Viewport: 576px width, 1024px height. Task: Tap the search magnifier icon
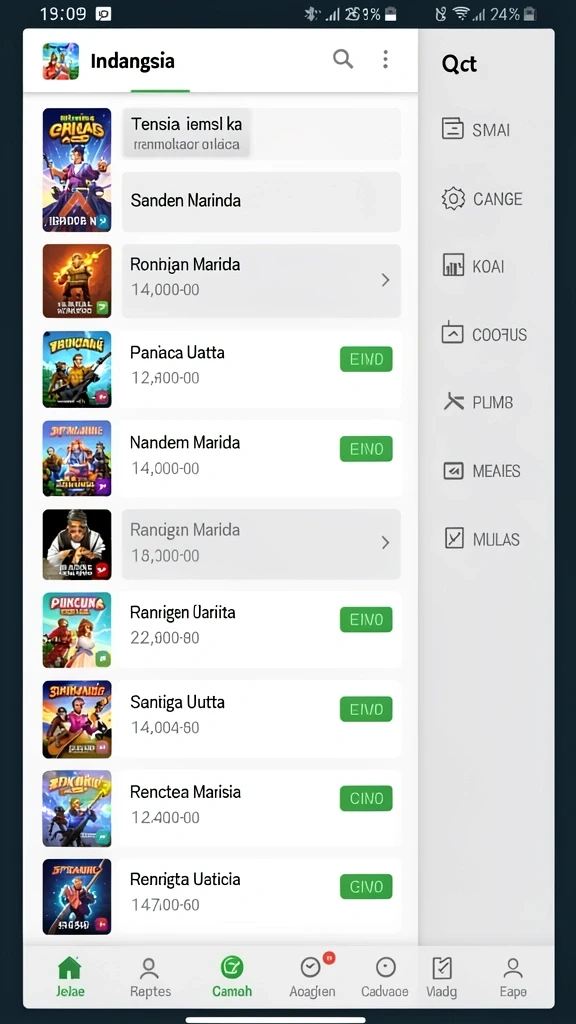click(343, 59)
